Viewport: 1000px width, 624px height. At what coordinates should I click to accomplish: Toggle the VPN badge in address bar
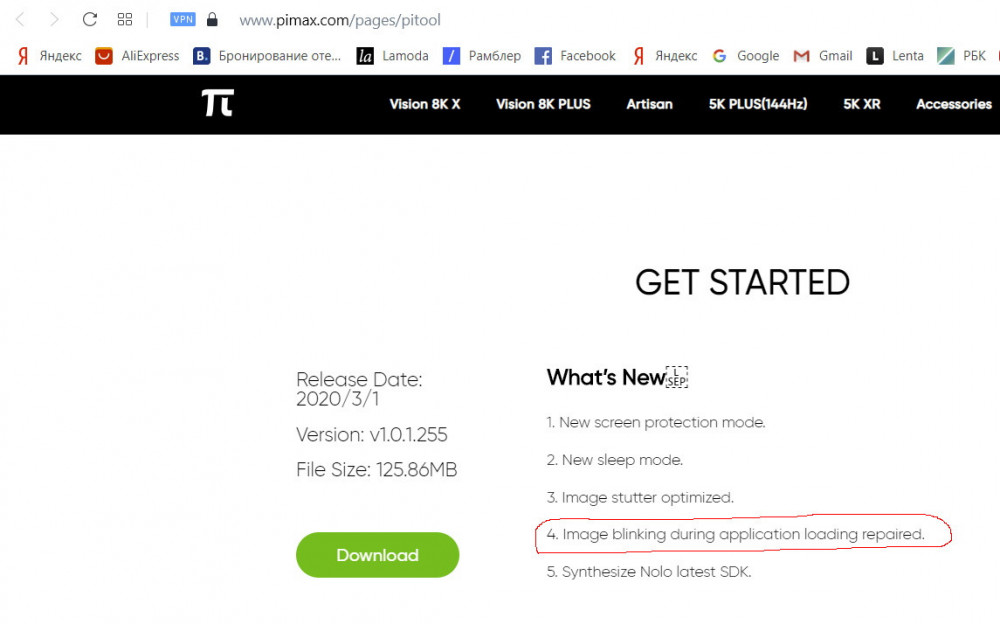pyautogui.click(x=183, y=19)
